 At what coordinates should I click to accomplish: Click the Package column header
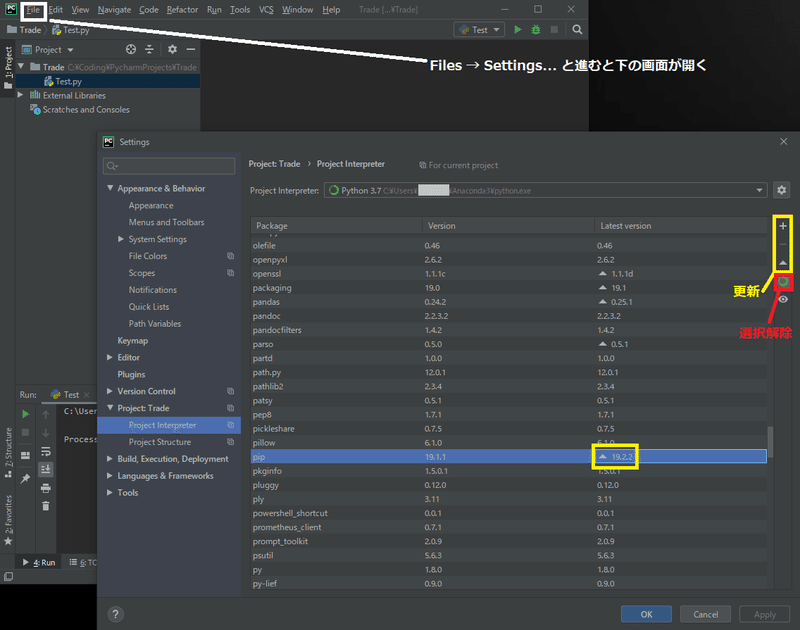pyautogui.click(x=336, y=225)
